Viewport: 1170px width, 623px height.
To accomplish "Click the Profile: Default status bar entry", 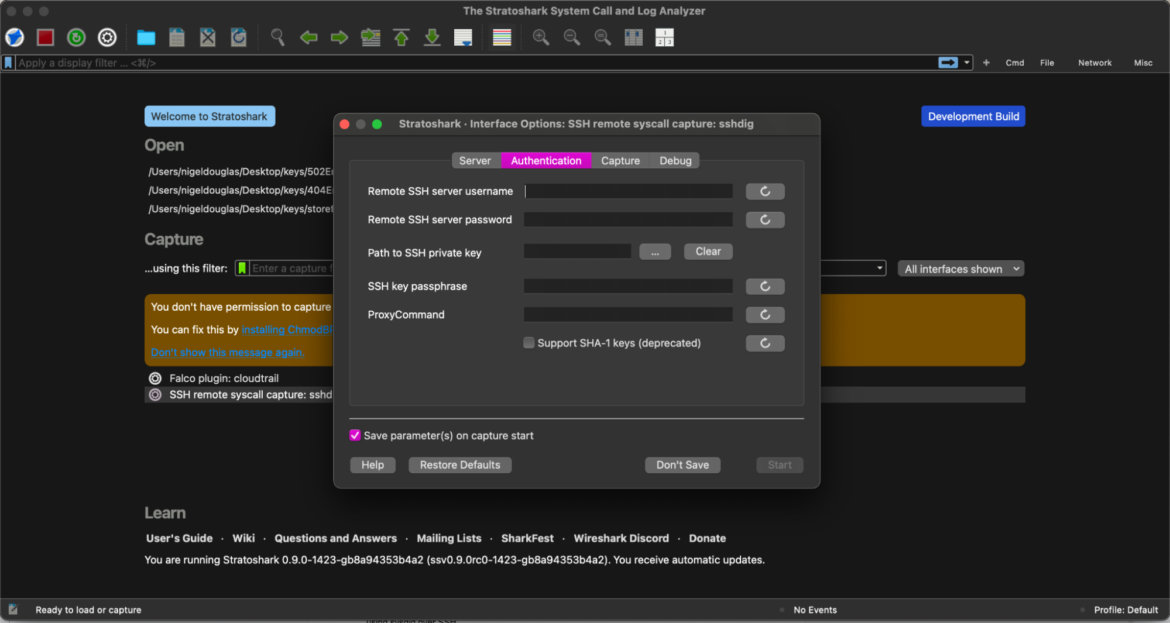I will tap(1125, 610).
